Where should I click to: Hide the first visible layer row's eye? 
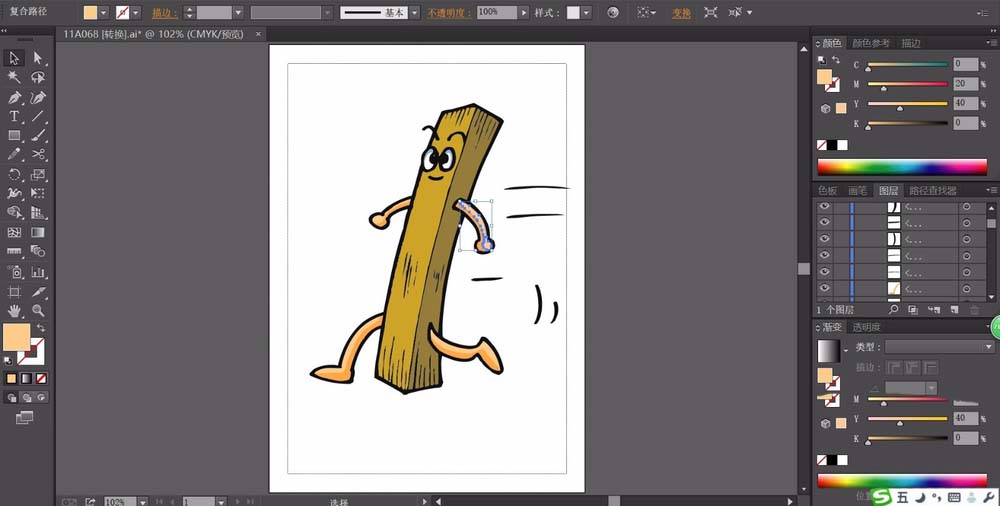tap(825, 207)
